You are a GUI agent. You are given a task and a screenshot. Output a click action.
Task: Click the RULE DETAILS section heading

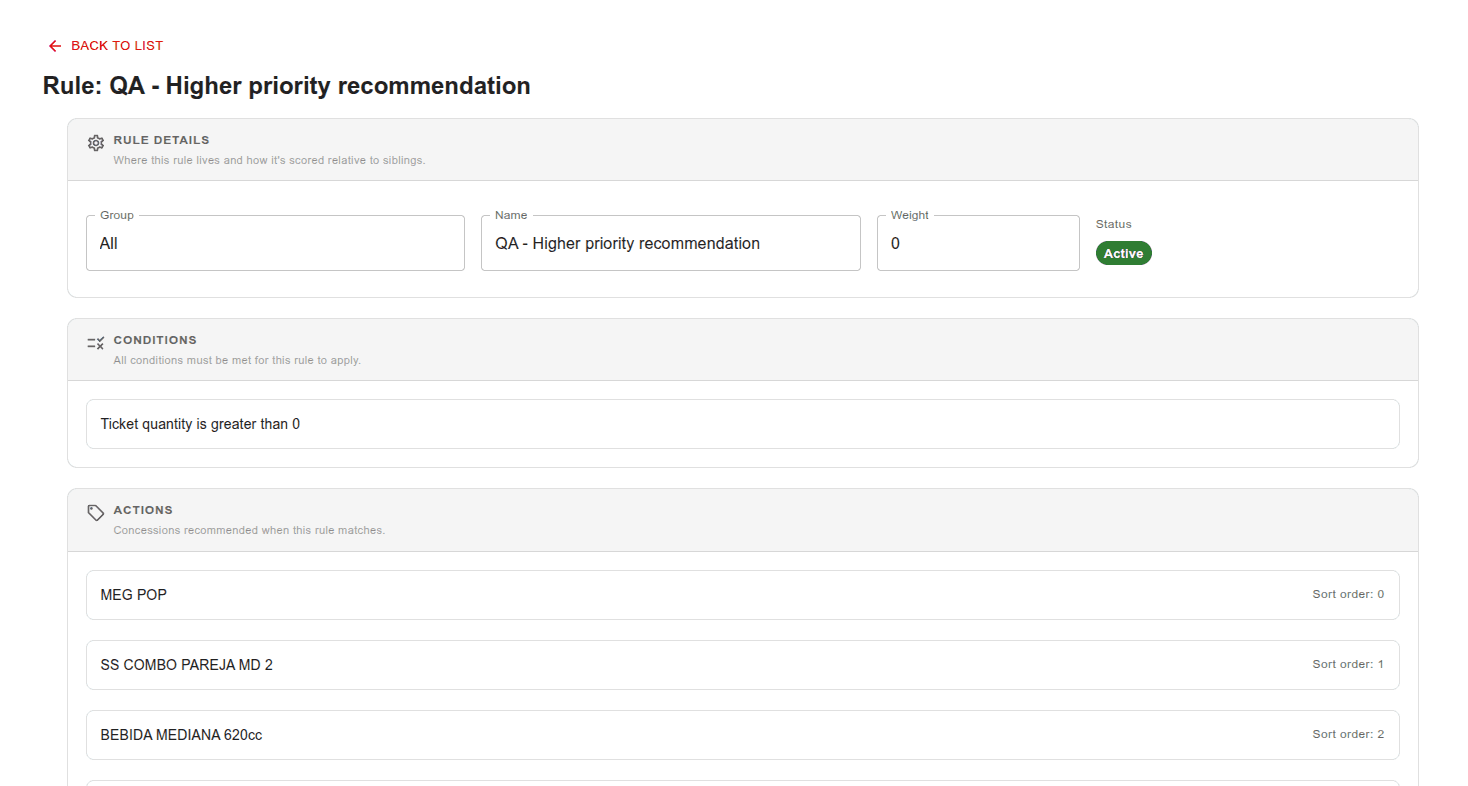click(x=162, y=140)
